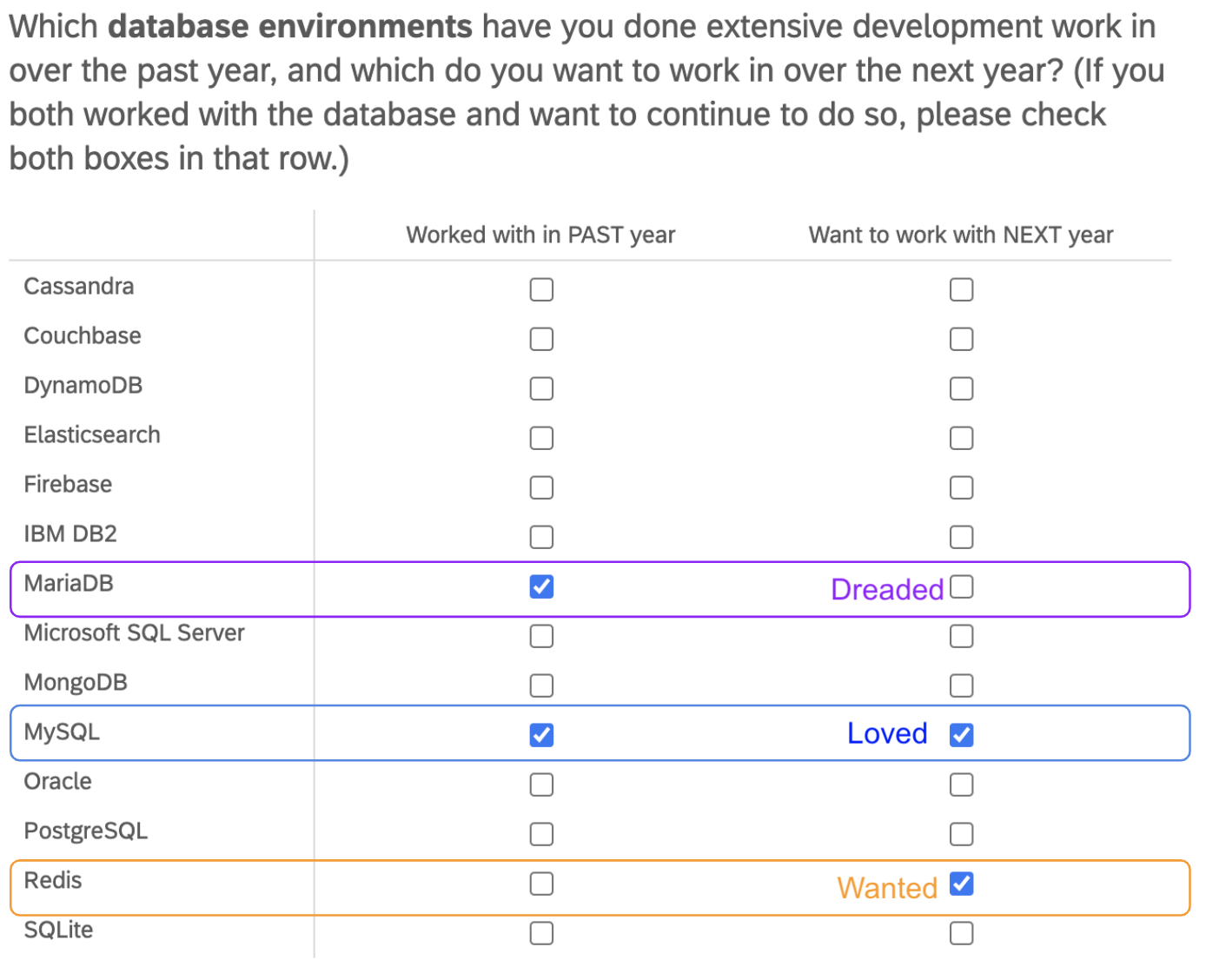Screen dimensions: 1206x980
Task: Click the Cassandra row label
Action: pyautogui.click(x=79, y=286)
